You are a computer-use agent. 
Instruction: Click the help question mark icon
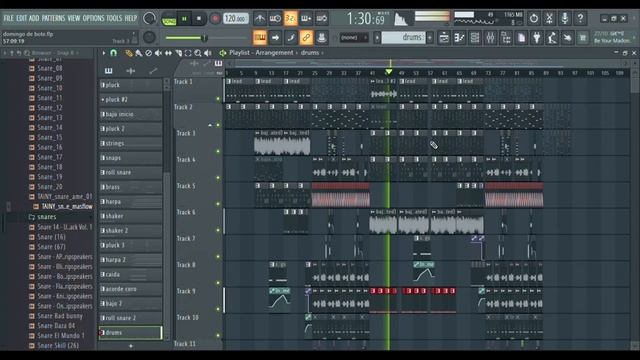580,18
